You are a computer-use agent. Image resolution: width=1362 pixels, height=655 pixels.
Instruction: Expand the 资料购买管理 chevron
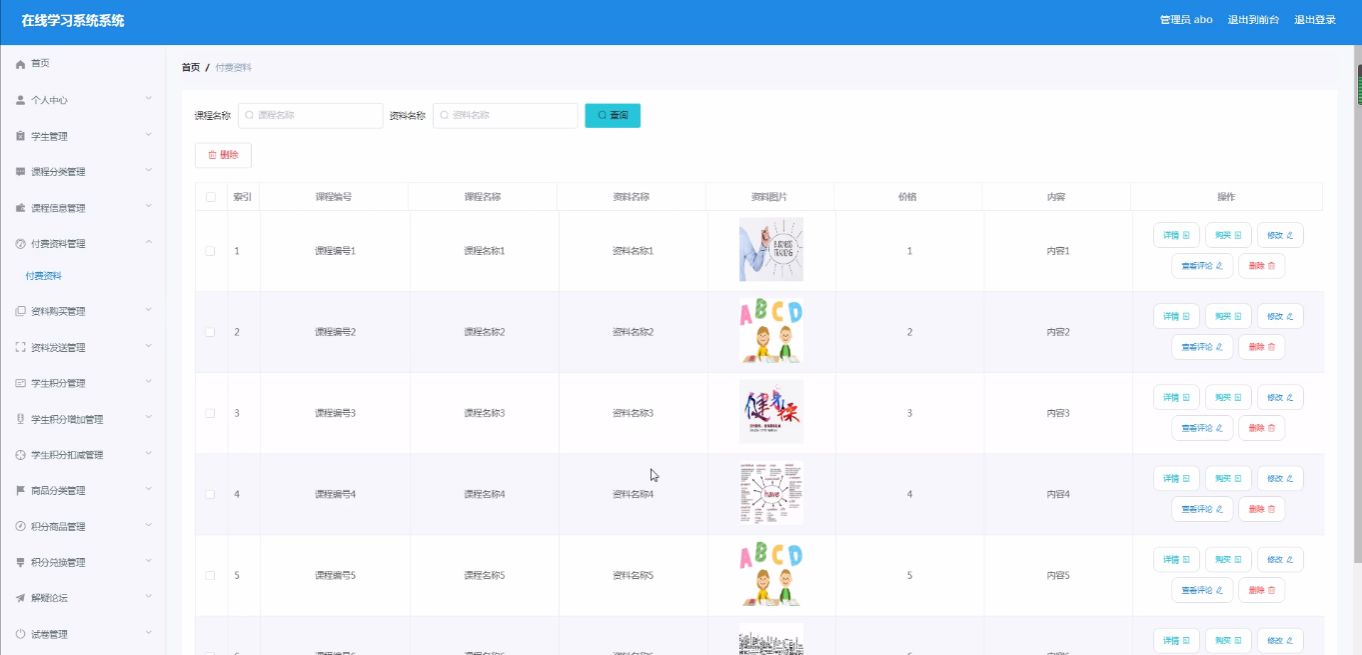click(148, 311)
